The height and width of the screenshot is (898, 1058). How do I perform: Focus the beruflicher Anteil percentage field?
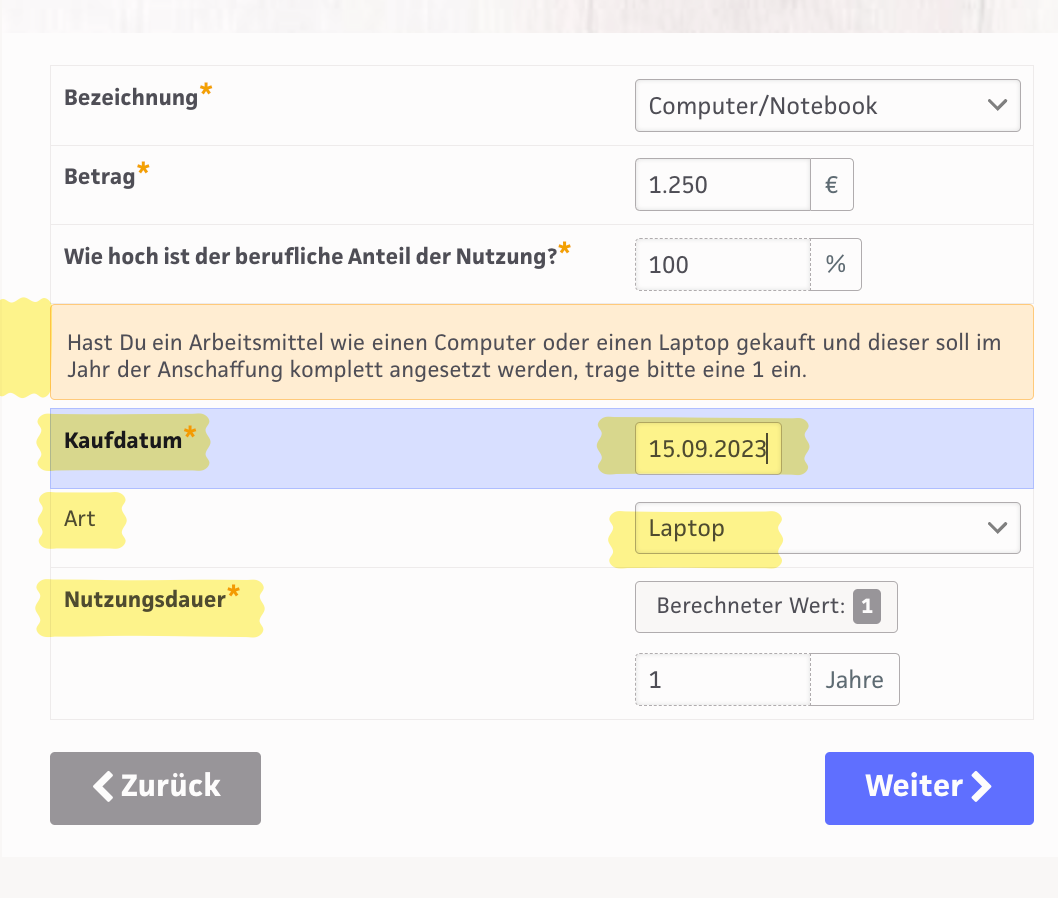(721, 265)
